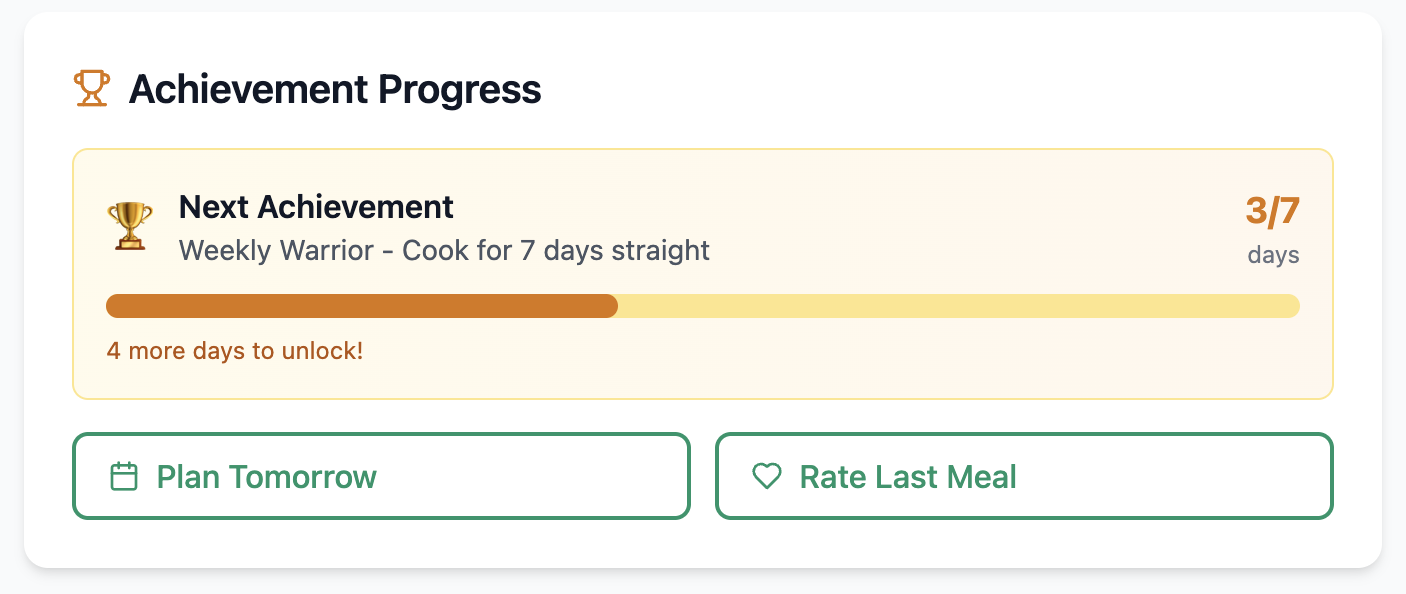Click the heart icon in Rate Last Meal
This screenshot has height=594, width=1406.
click(766, 477)
